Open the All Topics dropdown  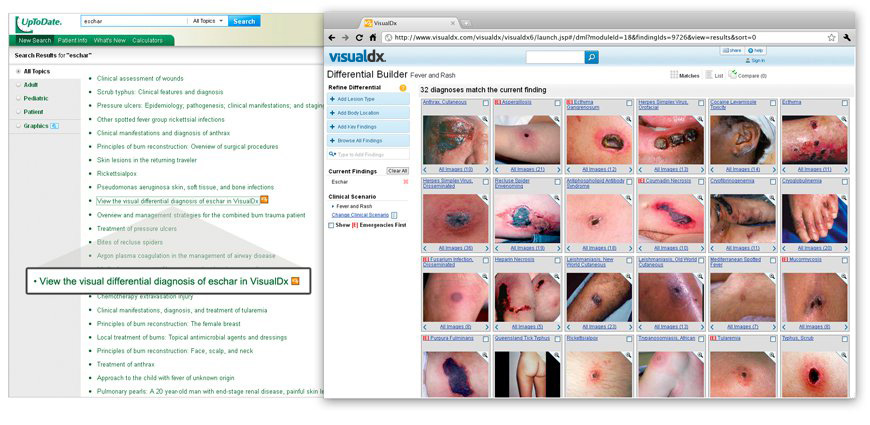206,20
